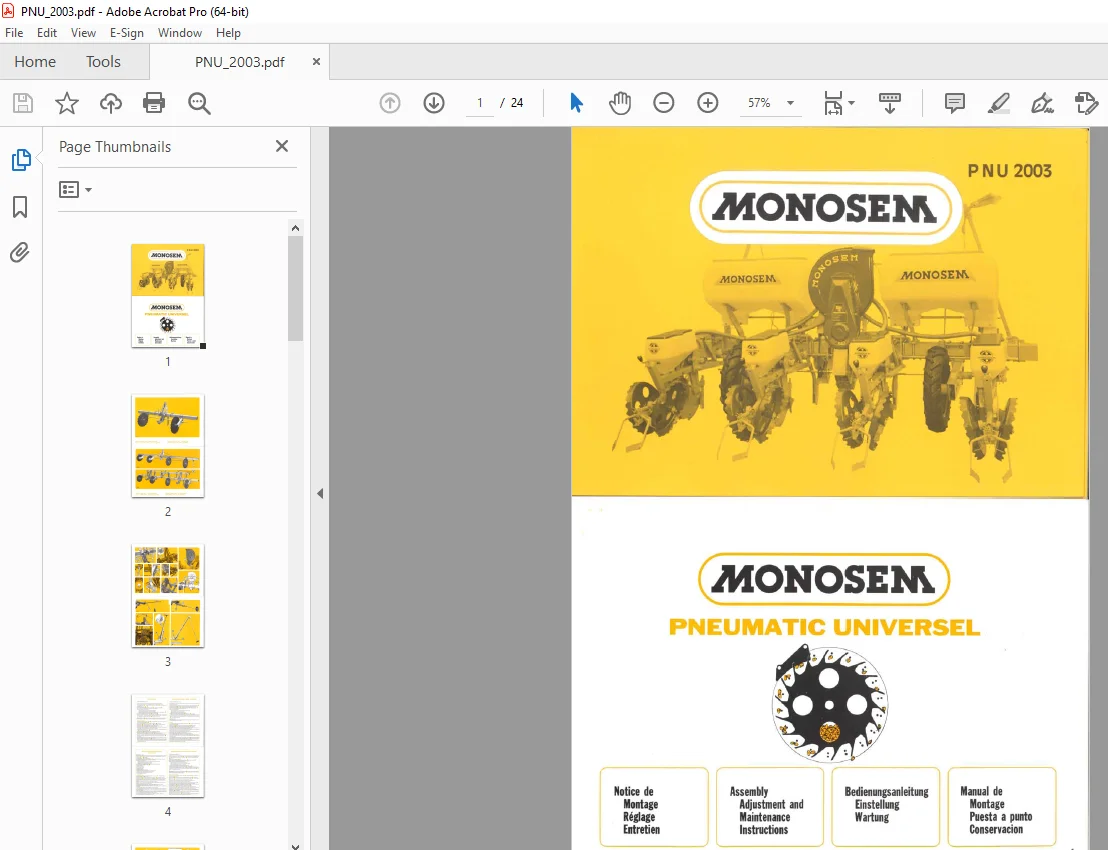
Task: Select the arrow Selection tool
Action: click(x=577, y=103)
